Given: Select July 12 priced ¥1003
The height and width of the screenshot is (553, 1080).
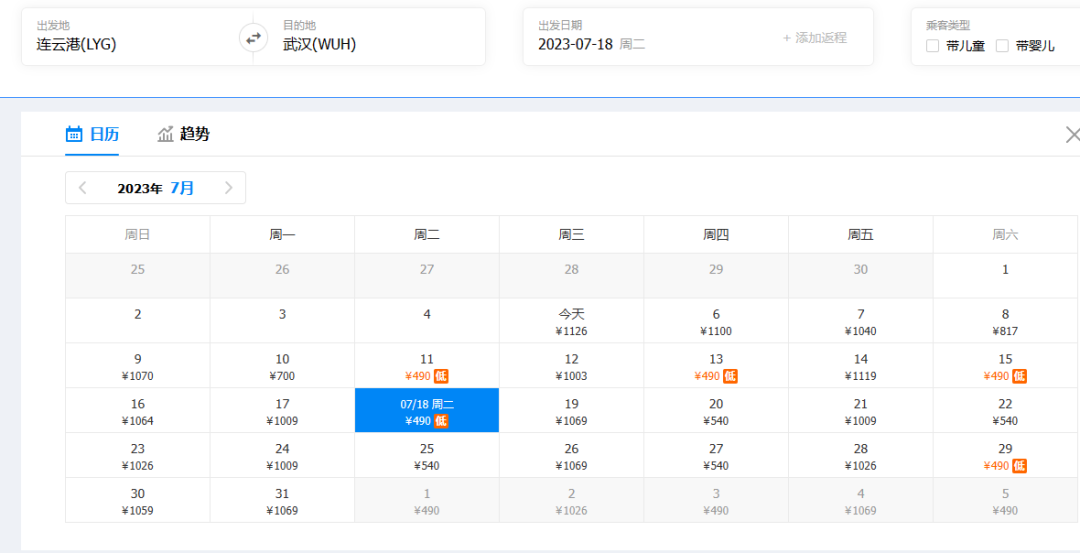Looking at the screenshot, I should [x=572, y=365].
